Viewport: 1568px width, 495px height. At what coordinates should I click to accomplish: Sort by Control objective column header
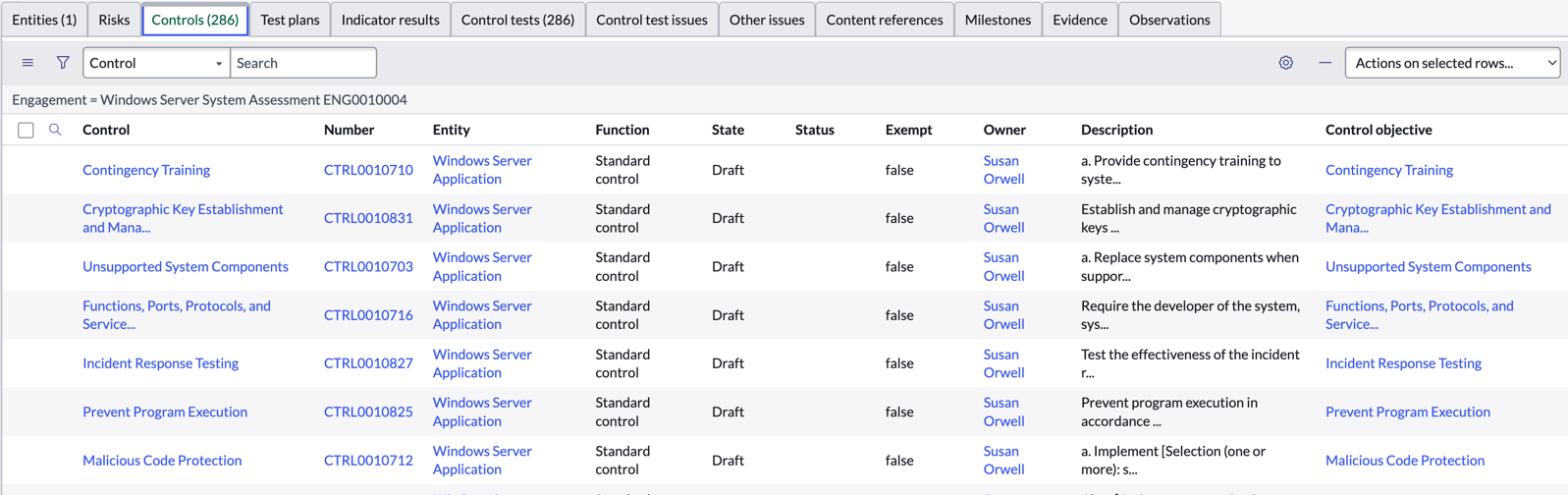point(1379,130)
